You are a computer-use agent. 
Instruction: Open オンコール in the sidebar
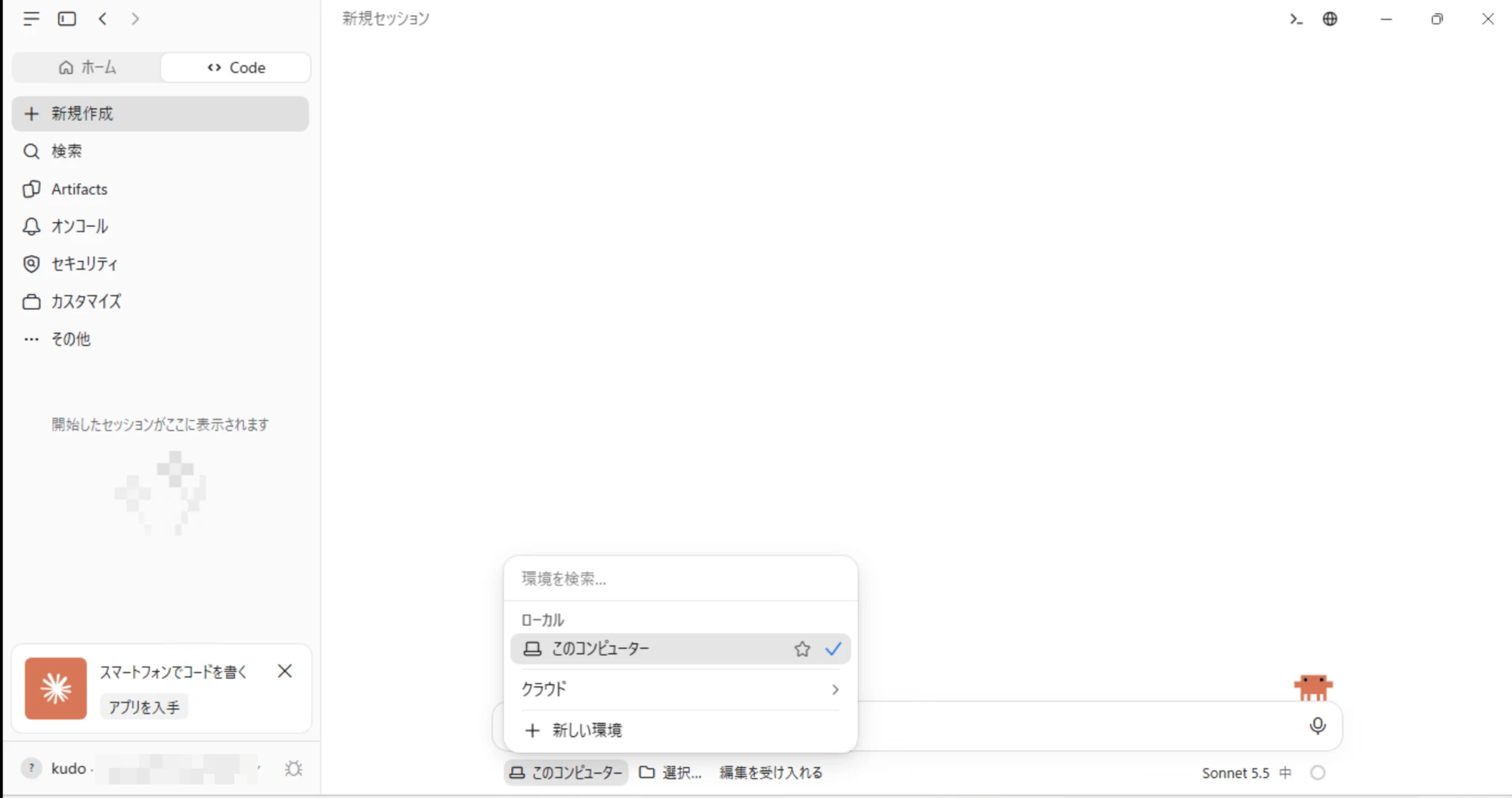(160, 226)
